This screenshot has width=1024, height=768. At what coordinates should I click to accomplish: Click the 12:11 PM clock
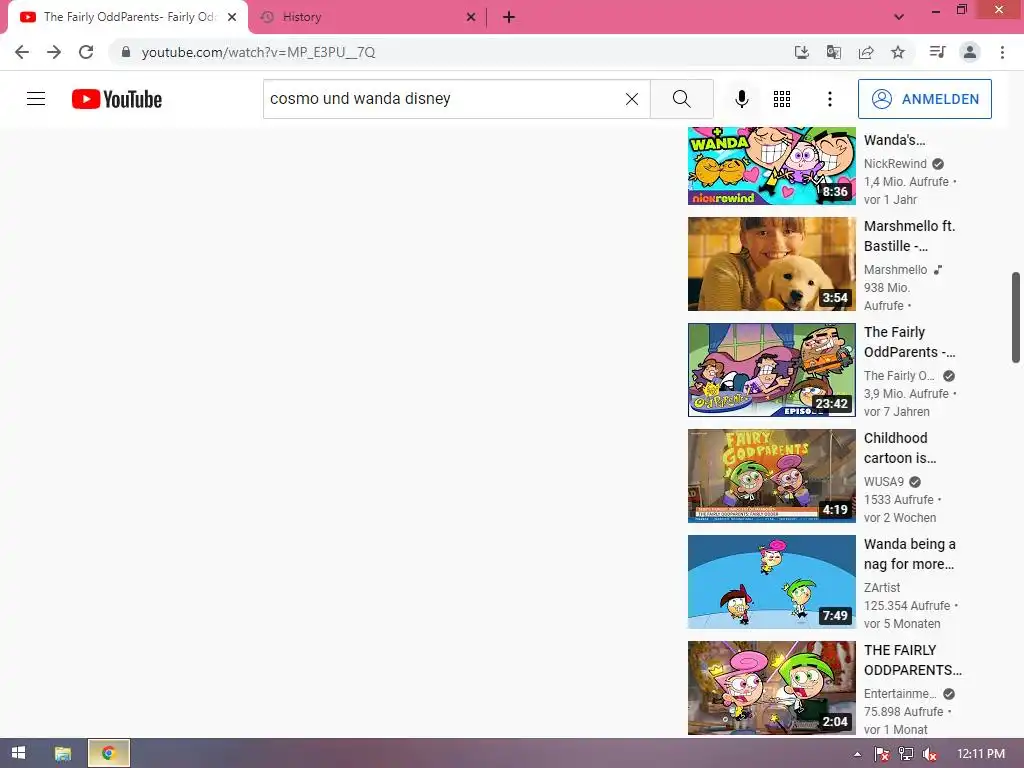(x=981, y=754)
